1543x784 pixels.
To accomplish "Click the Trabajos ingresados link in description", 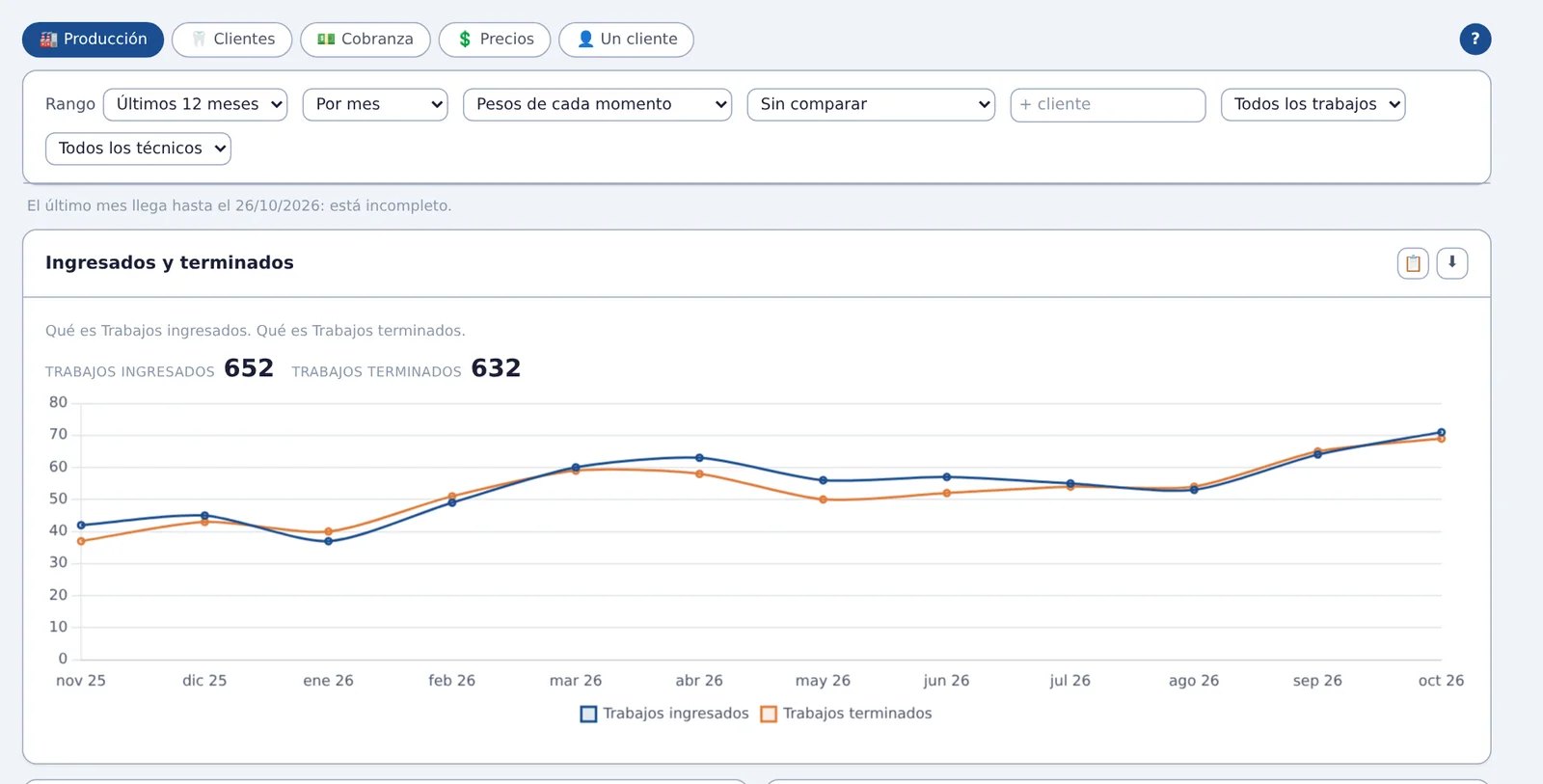I will (x=176, y=331).
